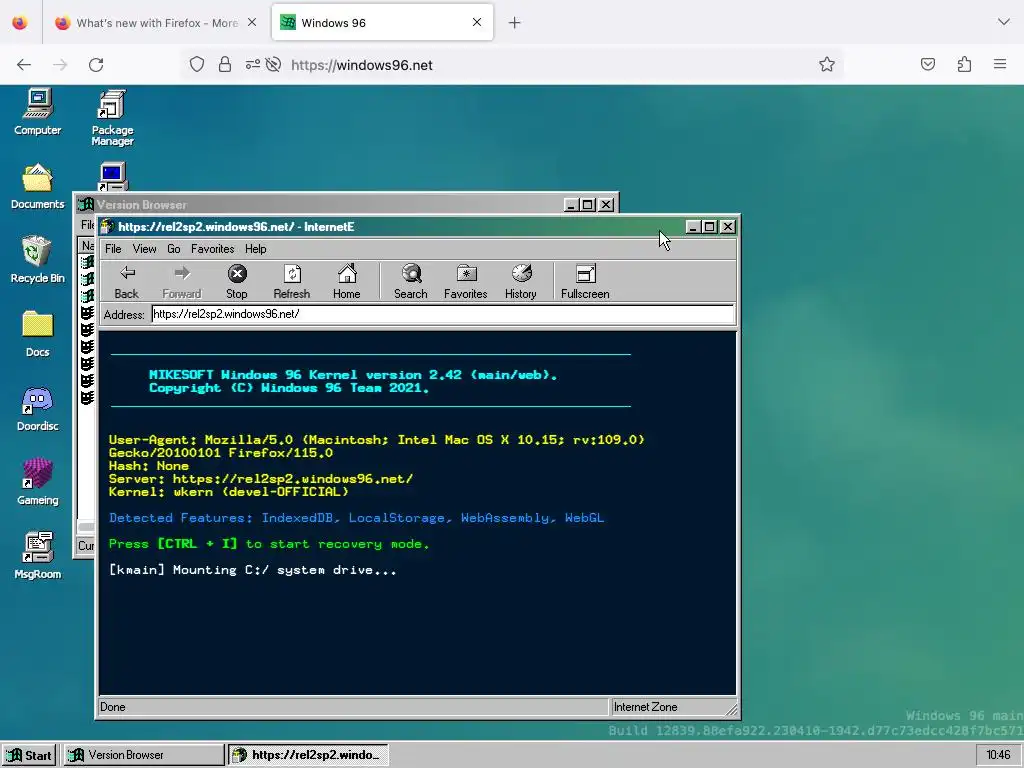Open the View menu in InternetE

pos(144,249)
